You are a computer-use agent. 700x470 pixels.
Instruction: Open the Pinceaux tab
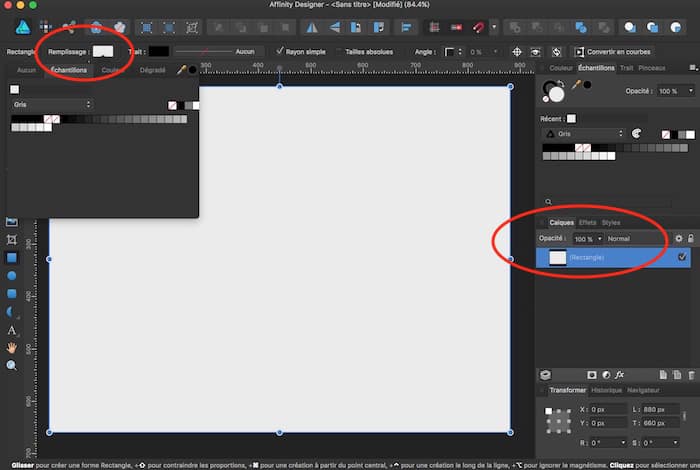[x=651, y=68]
